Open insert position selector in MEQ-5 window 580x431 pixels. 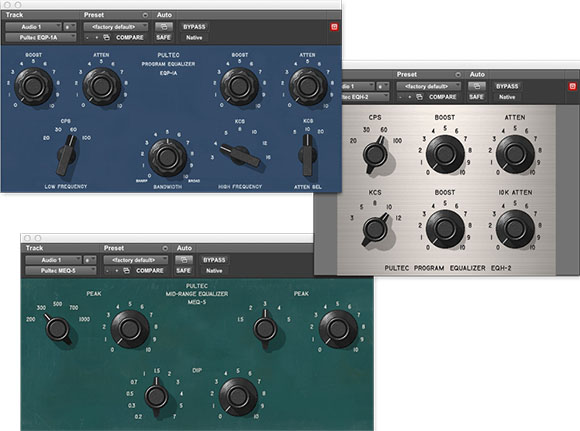tap(90, 260)
